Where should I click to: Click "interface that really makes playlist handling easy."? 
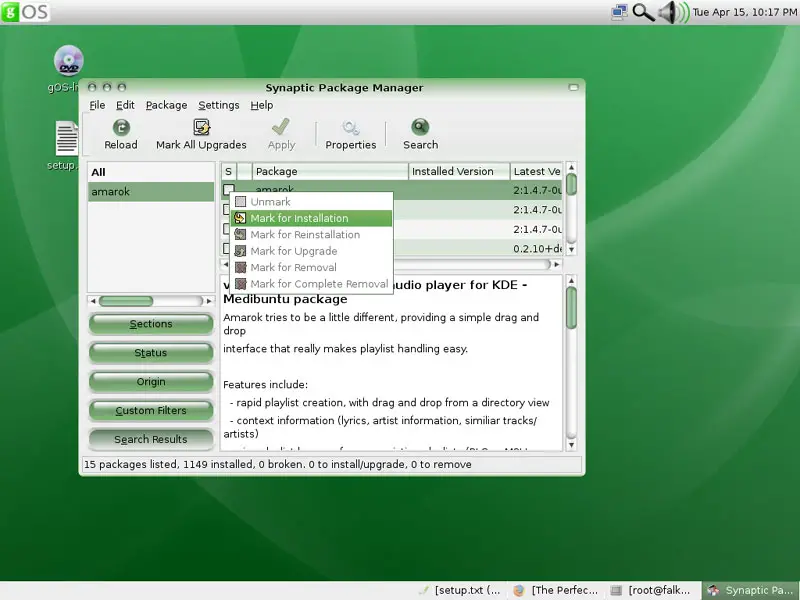(345, 349)
